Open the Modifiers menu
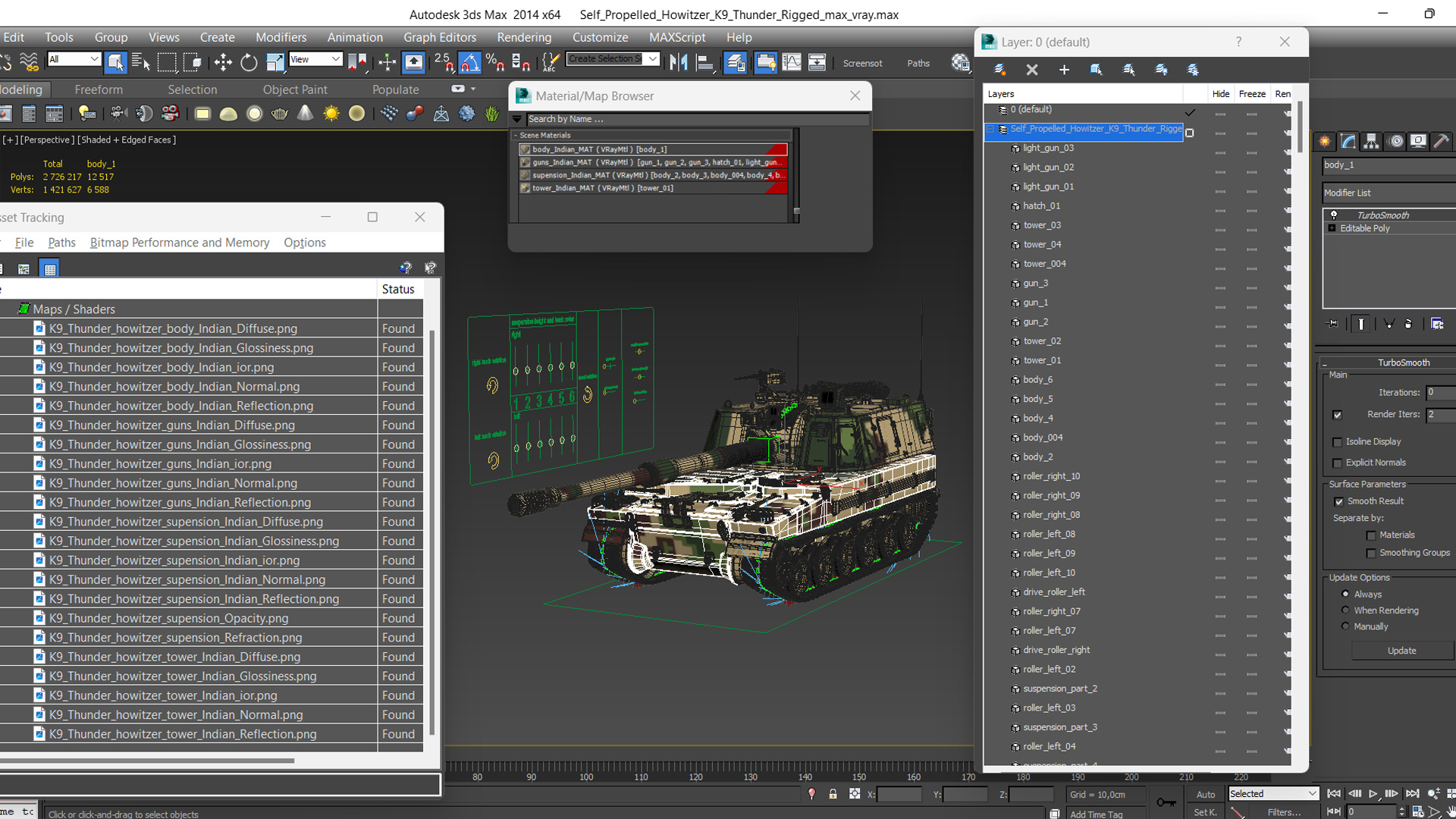The height and width of the screenshot is (819, 1456). (281, 37)
